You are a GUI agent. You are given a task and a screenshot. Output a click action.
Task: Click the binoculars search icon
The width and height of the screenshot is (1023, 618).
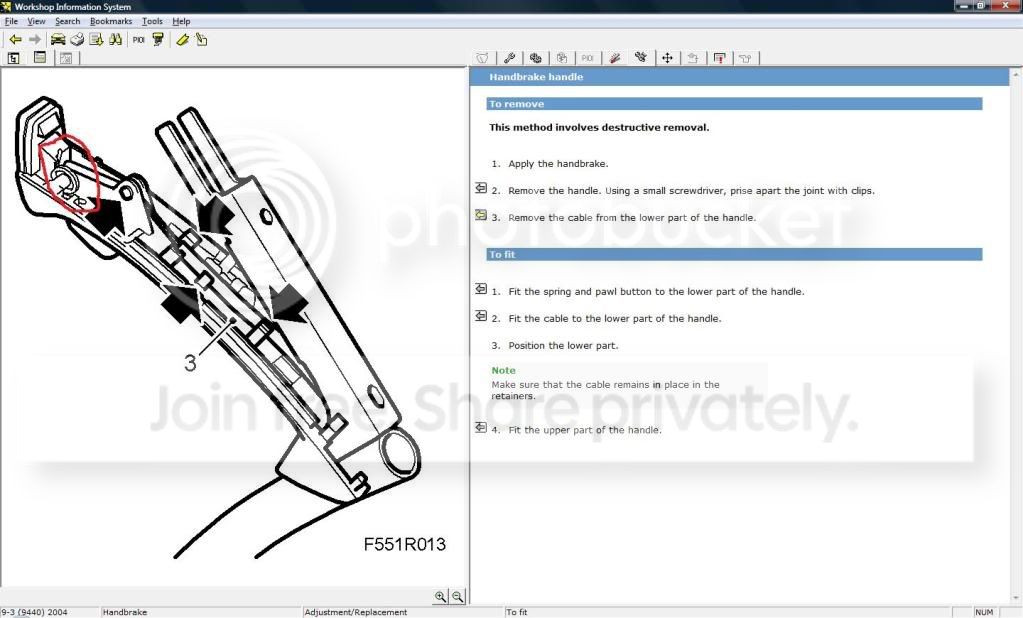[115, 40]
